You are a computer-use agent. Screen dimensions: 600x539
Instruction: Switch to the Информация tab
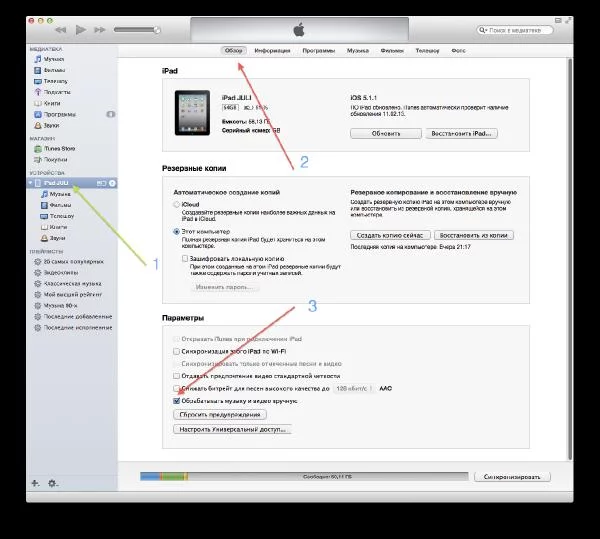coord(272,50)
